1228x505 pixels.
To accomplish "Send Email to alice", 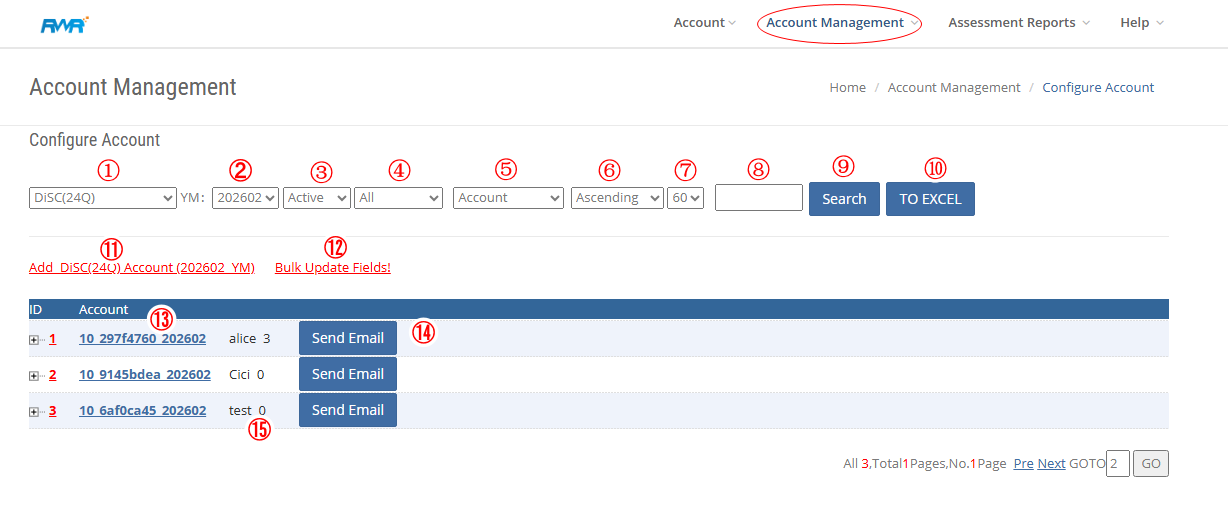I will (347, 338).
